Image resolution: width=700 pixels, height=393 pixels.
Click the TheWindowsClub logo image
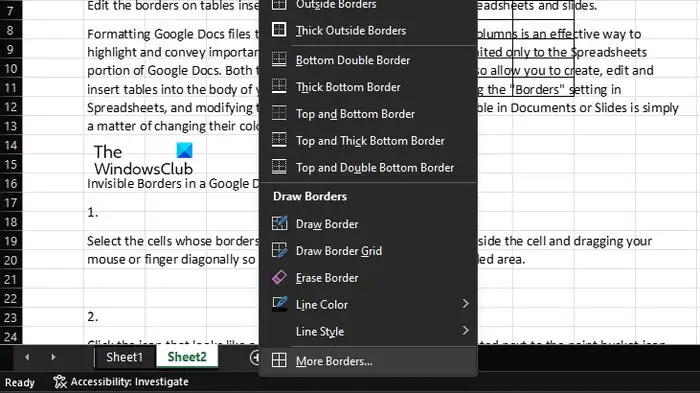pyautogui.click(x=143, y=159)
